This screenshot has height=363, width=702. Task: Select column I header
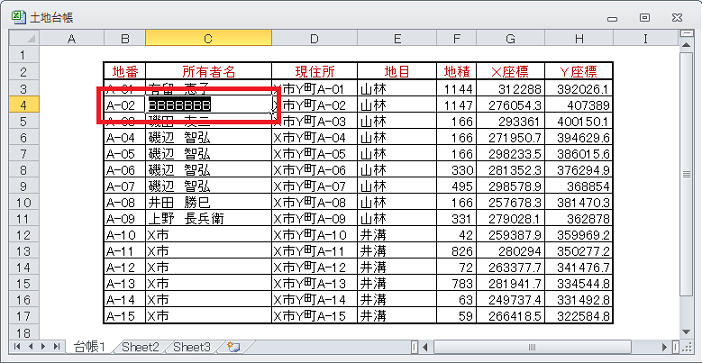point(645,38)
